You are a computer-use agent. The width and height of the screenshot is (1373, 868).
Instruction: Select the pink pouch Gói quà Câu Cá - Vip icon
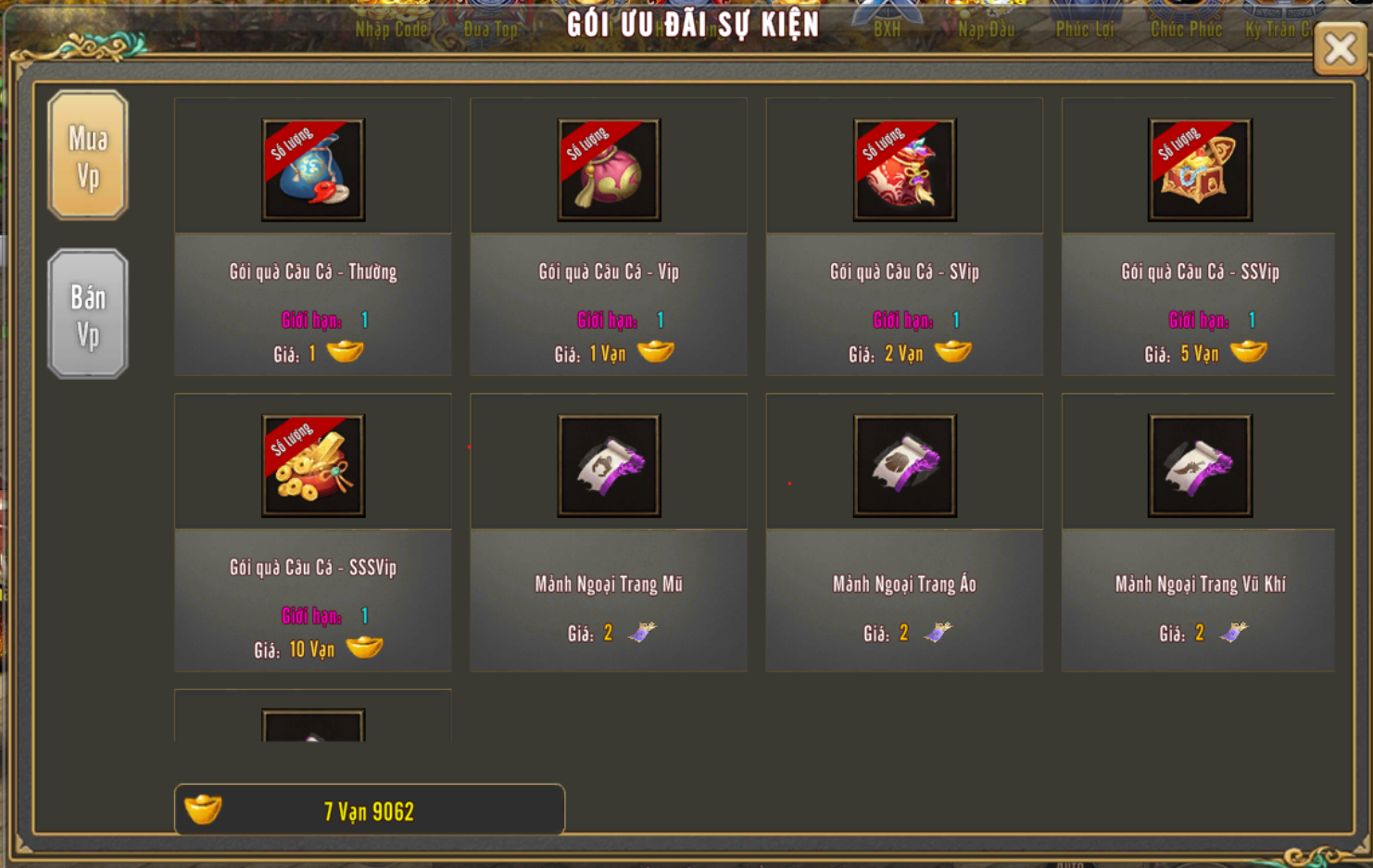tap(609, 170)
